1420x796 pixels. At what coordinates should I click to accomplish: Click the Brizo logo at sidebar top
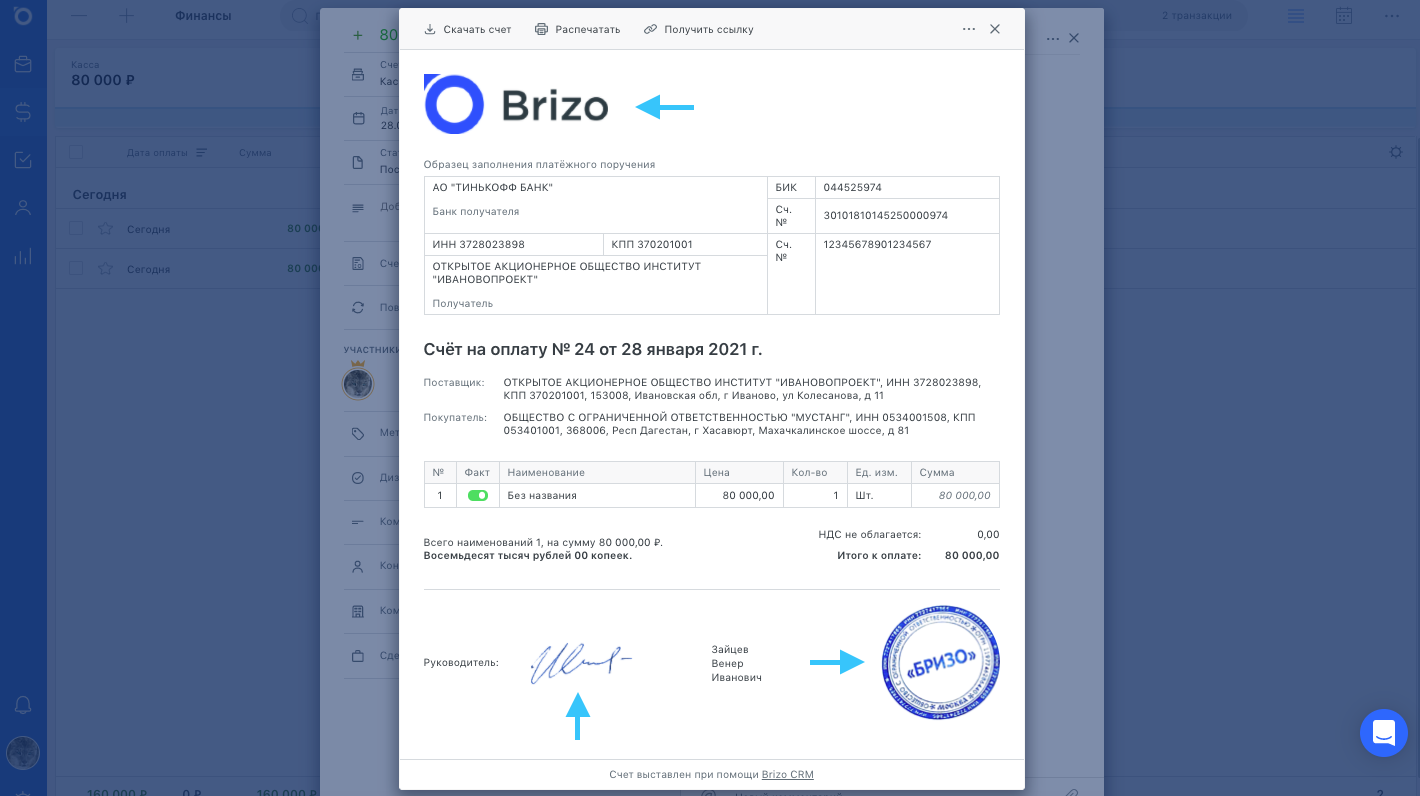[x=23, y=16]
